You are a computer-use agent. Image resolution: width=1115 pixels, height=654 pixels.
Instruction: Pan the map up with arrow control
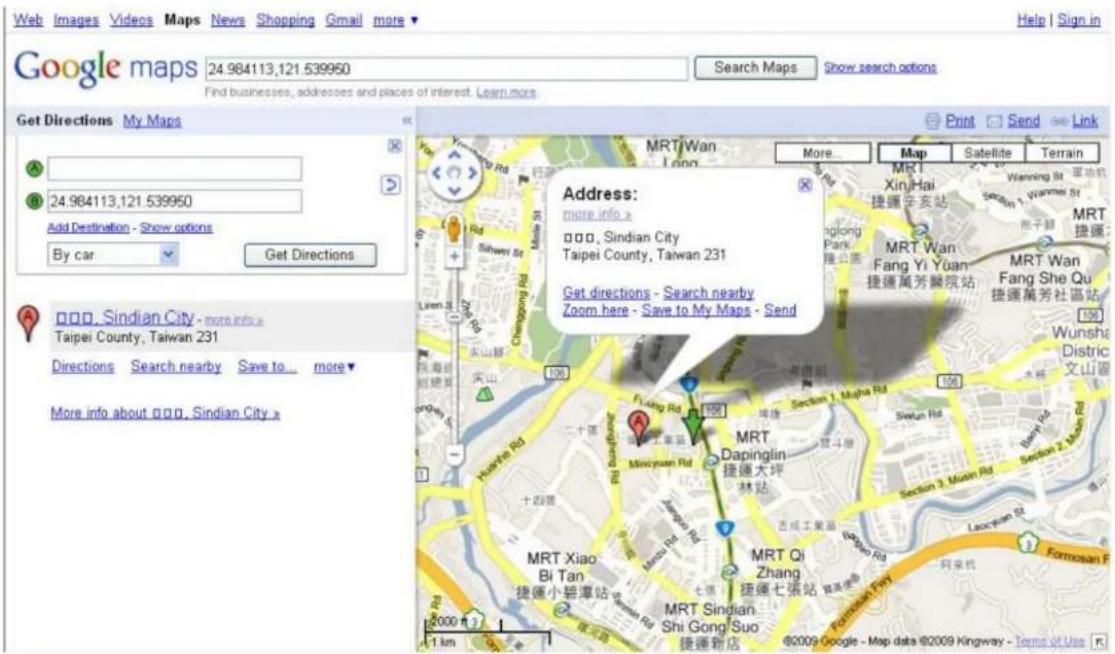pos(454,155)
